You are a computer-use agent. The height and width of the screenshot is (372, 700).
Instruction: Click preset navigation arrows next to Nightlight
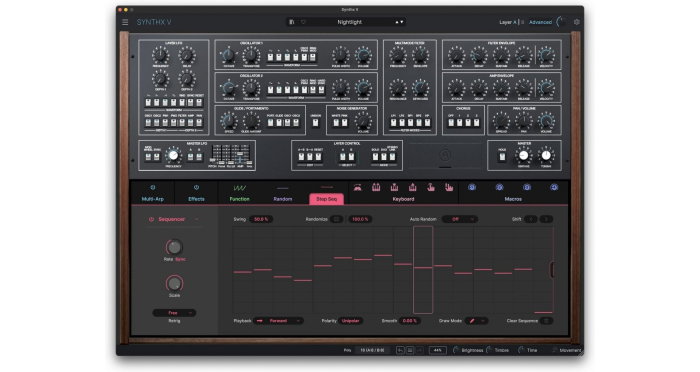[x=399, y=22]
